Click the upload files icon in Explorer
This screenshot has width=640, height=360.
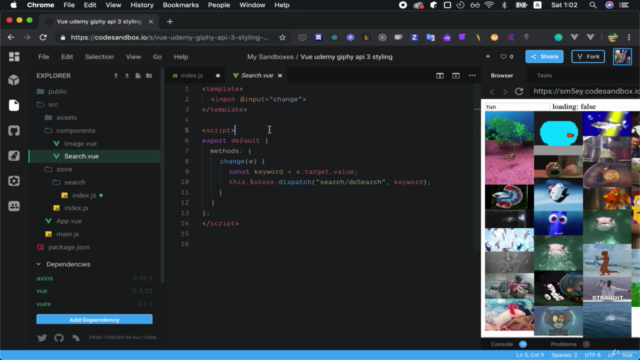(127, 76)
